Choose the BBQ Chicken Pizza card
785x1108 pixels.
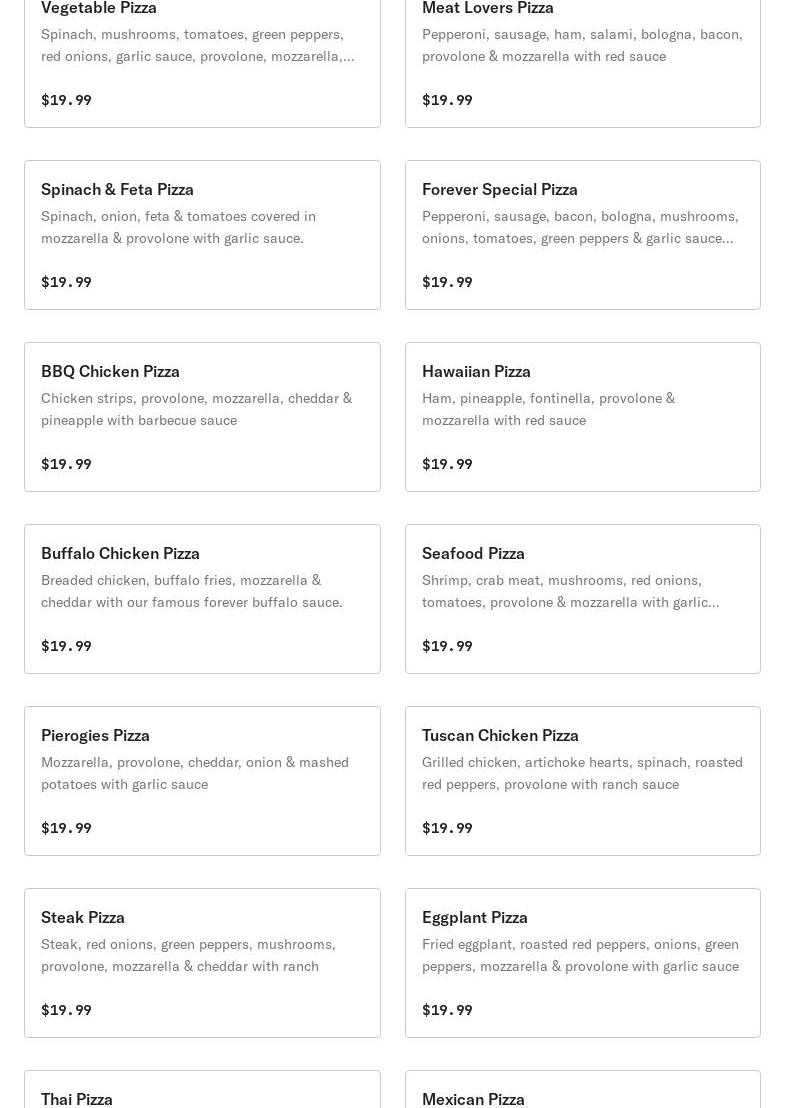202,417
